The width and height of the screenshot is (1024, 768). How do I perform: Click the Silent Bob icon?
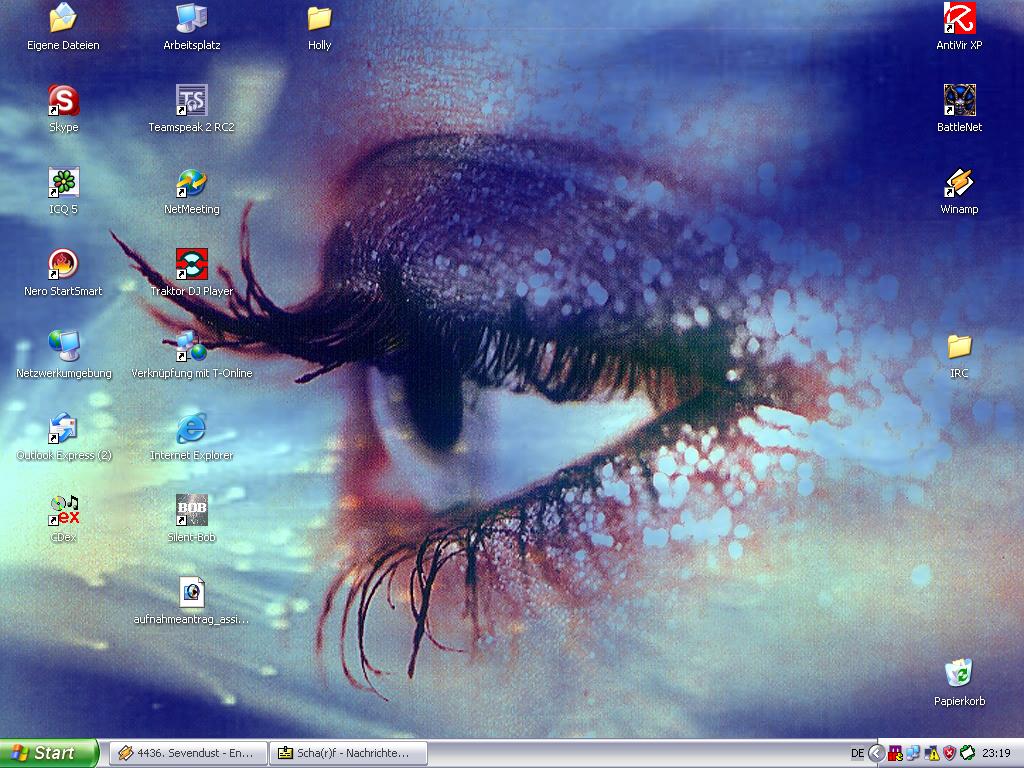pos(191,511)
